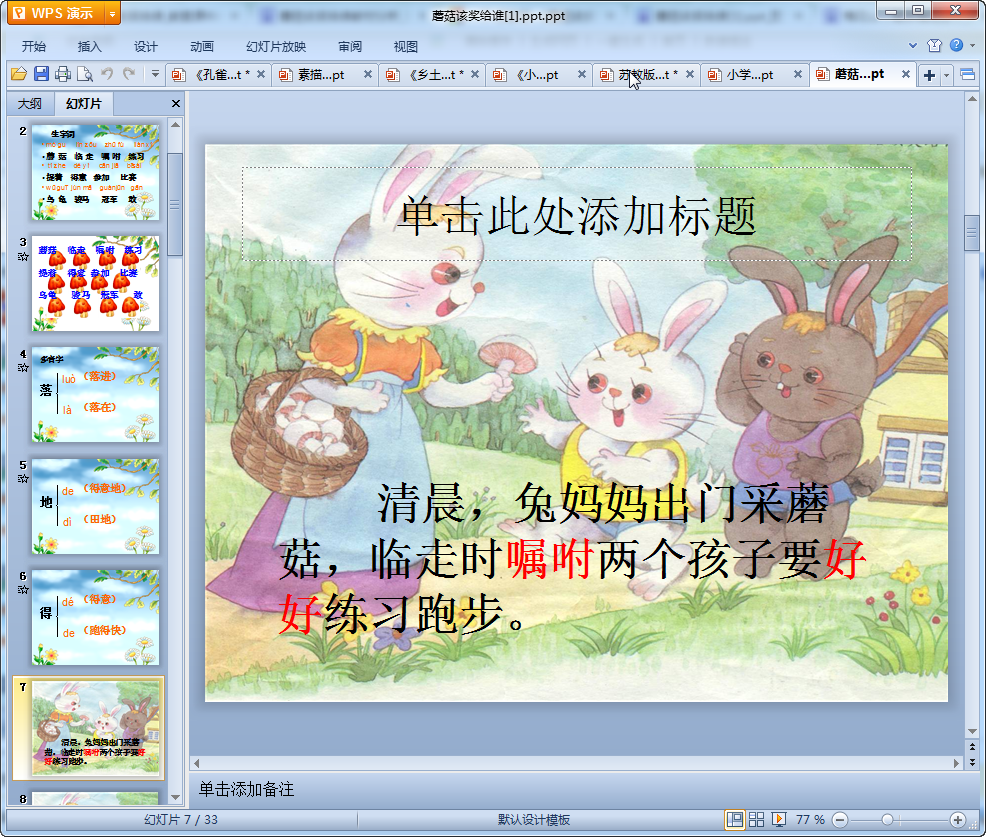986x837 pixels.
Task: Open the 审阅 ribbon tab
Action: [x=350, y=47]
